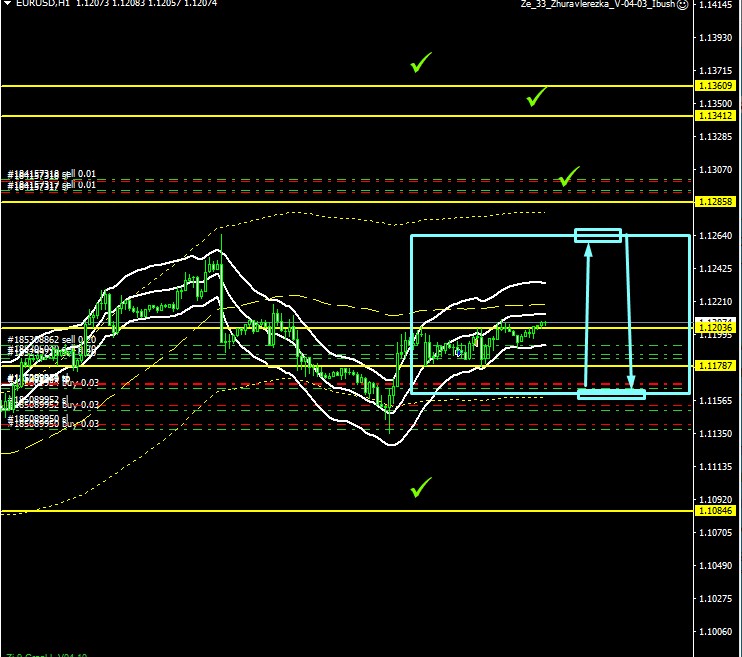This screenshot has height=657, width=742.
Task: Click the 1.13930 price scale value
Action: (x=716, y=37)
